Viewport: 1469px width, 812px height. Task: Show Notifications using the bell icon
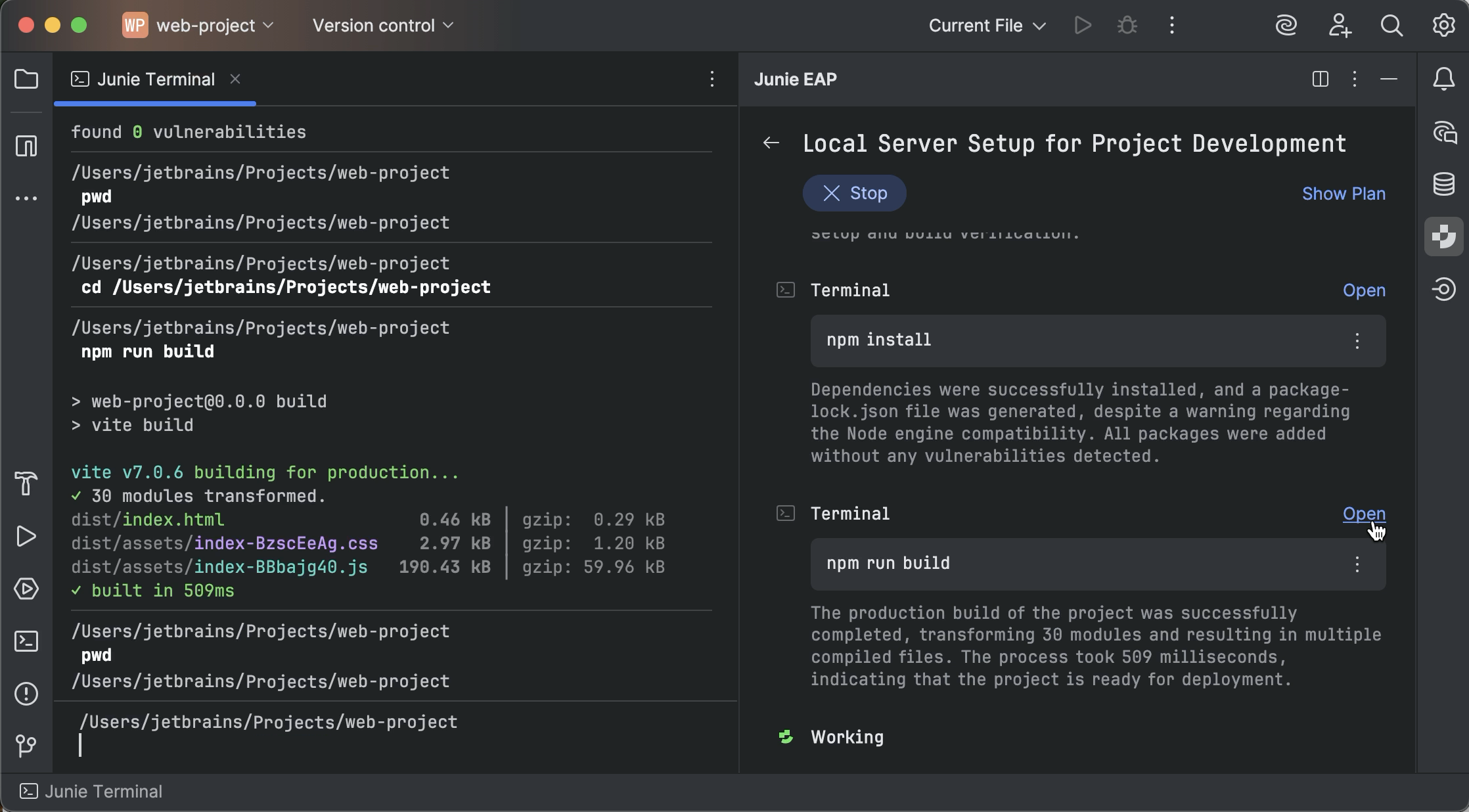pos(1444,79)
